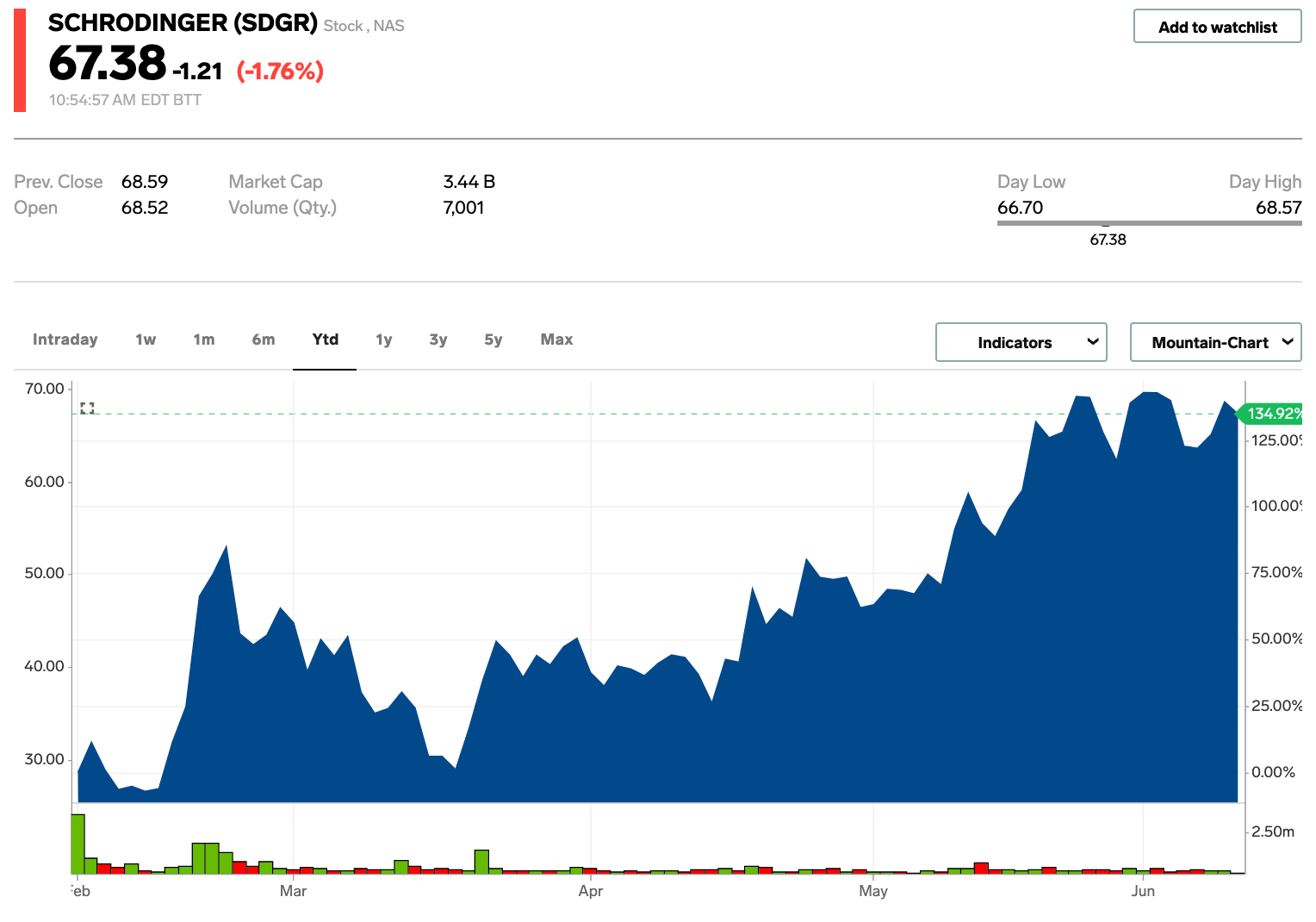Click the Jun label on time axis
Viewport: 1316px width, 922px height.
click(1143, 891)
